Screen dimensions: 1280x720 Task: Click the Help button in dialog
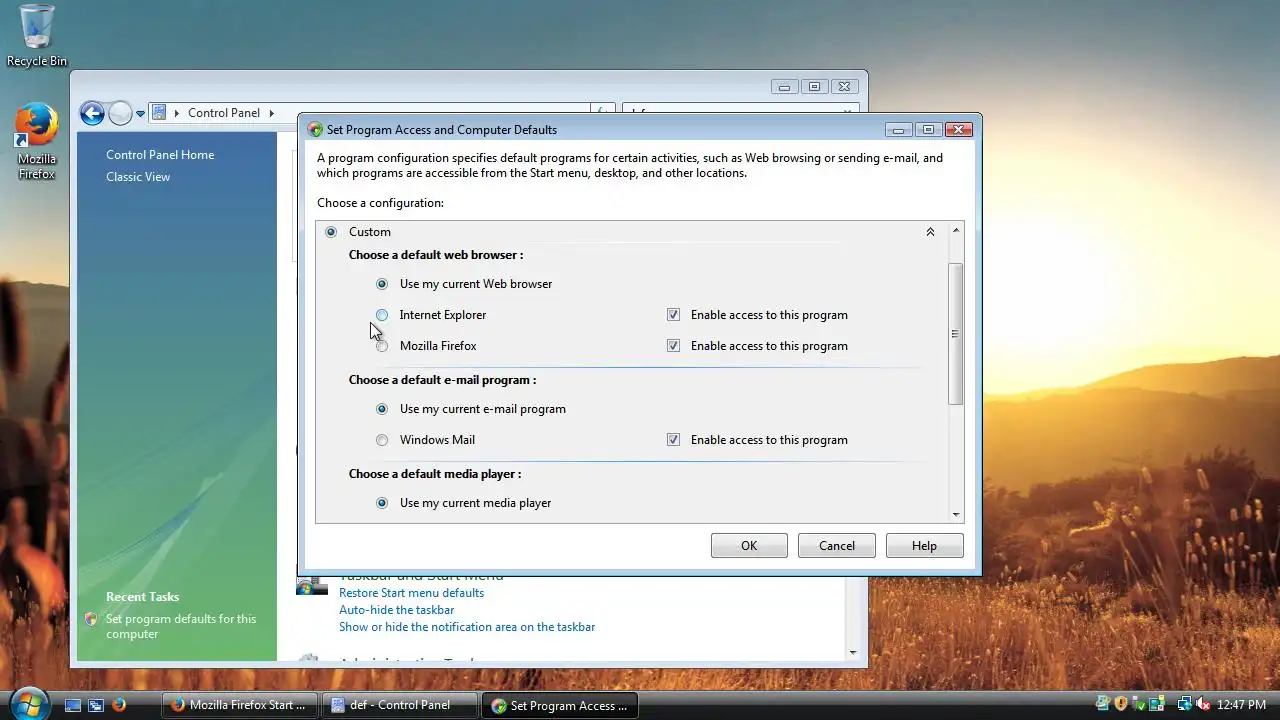(925, 546)
